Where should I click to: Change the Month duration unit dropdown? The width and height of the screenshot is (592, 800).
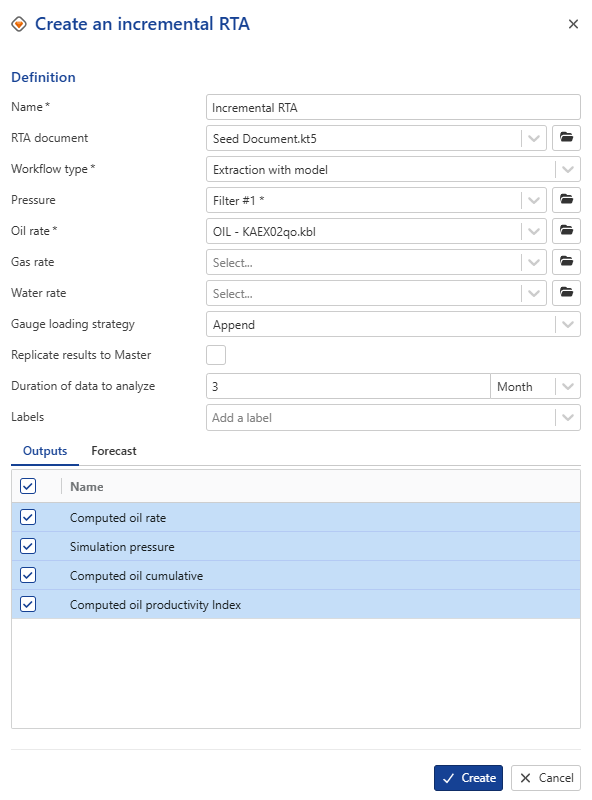[x=535, y=386]
